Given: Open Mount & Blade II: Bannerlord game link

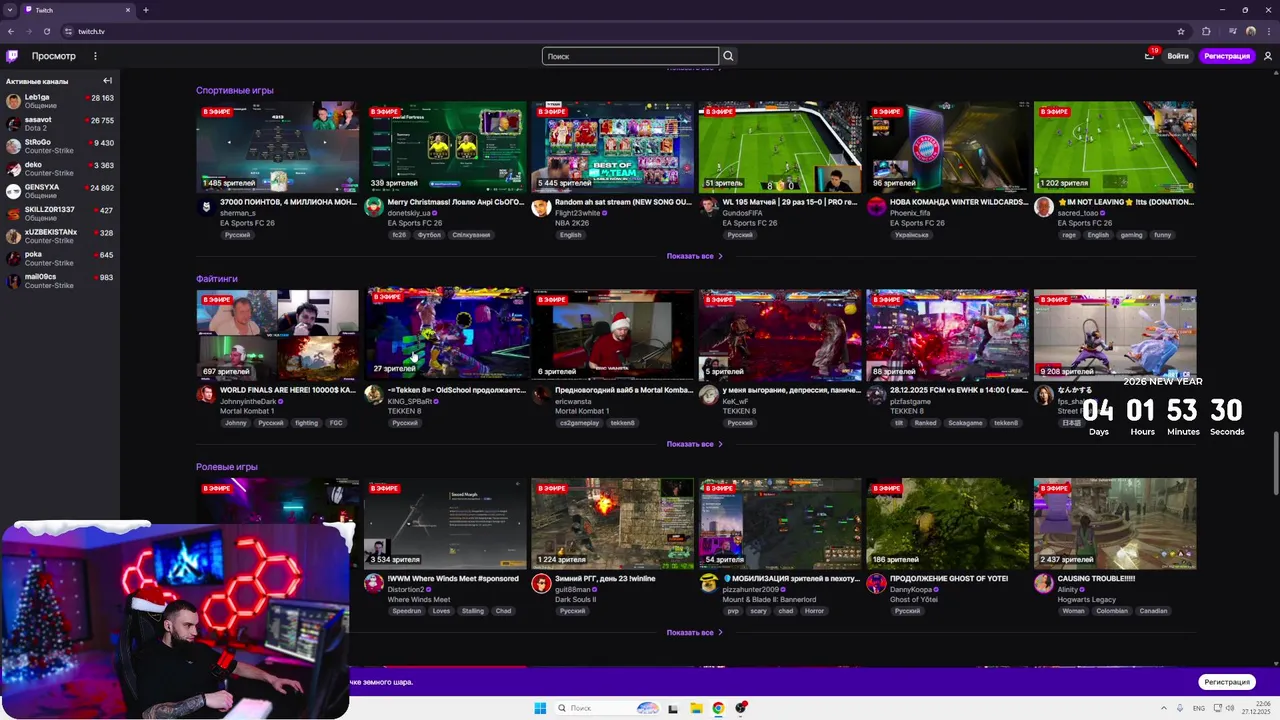Looking at the screenshot, I should 769,600.
